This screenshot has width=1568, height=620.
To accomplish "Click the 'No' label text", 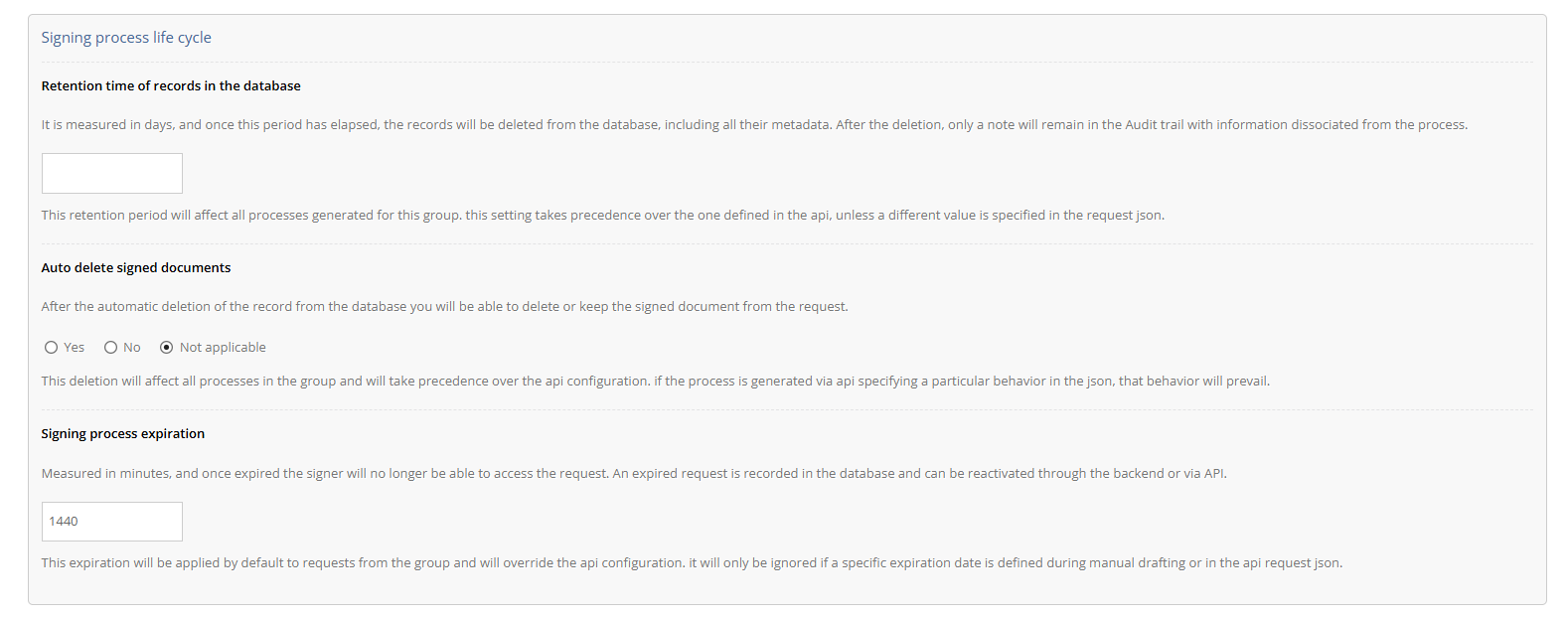I will [132, 348].
